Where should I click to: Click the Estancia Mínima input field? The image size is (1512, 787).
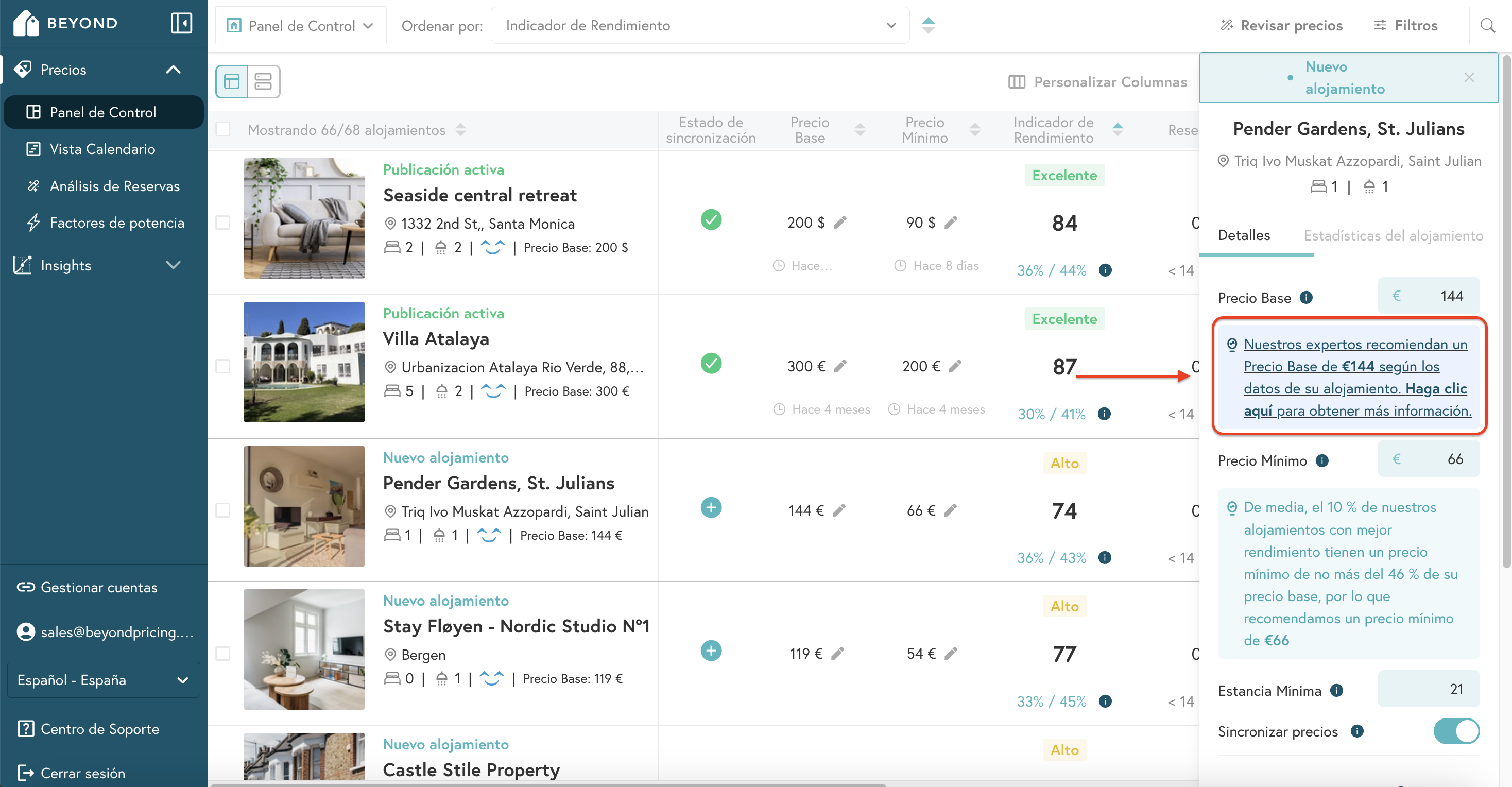pos(1428,689)
